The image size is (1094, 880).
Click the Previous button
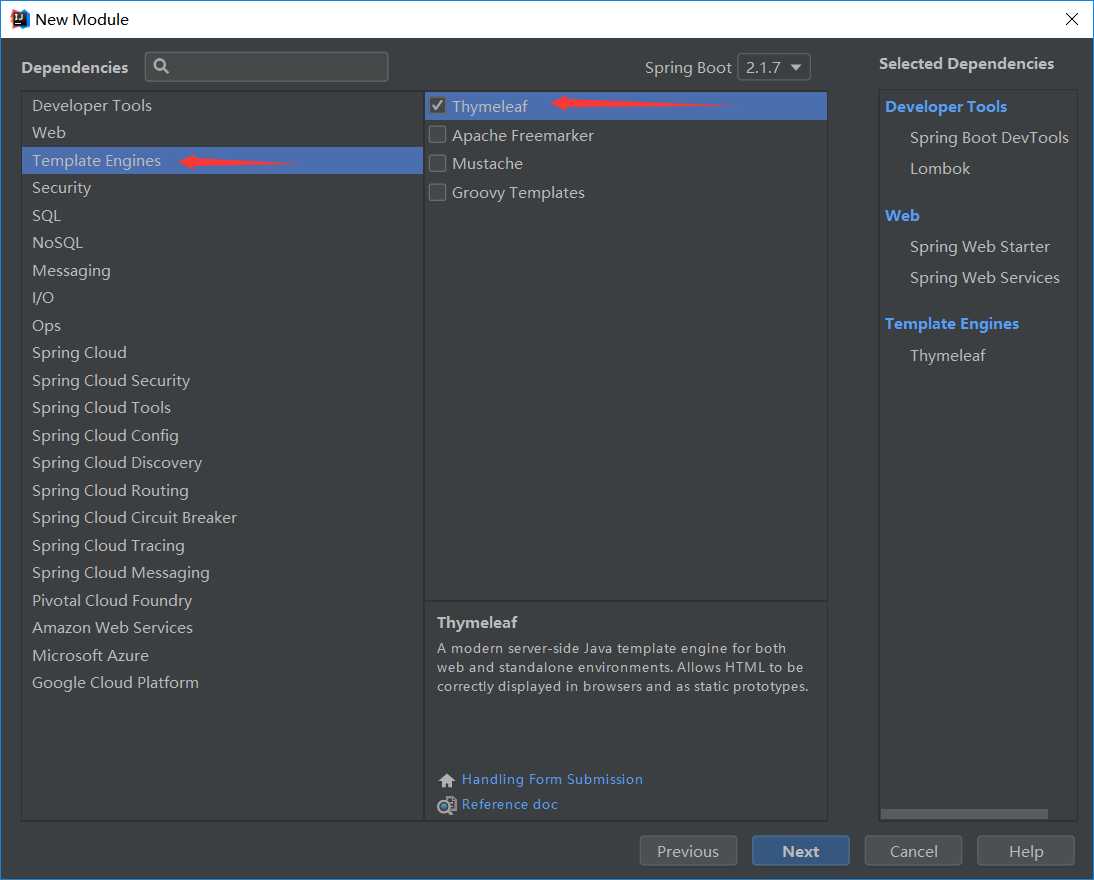[x=688, y=851]
